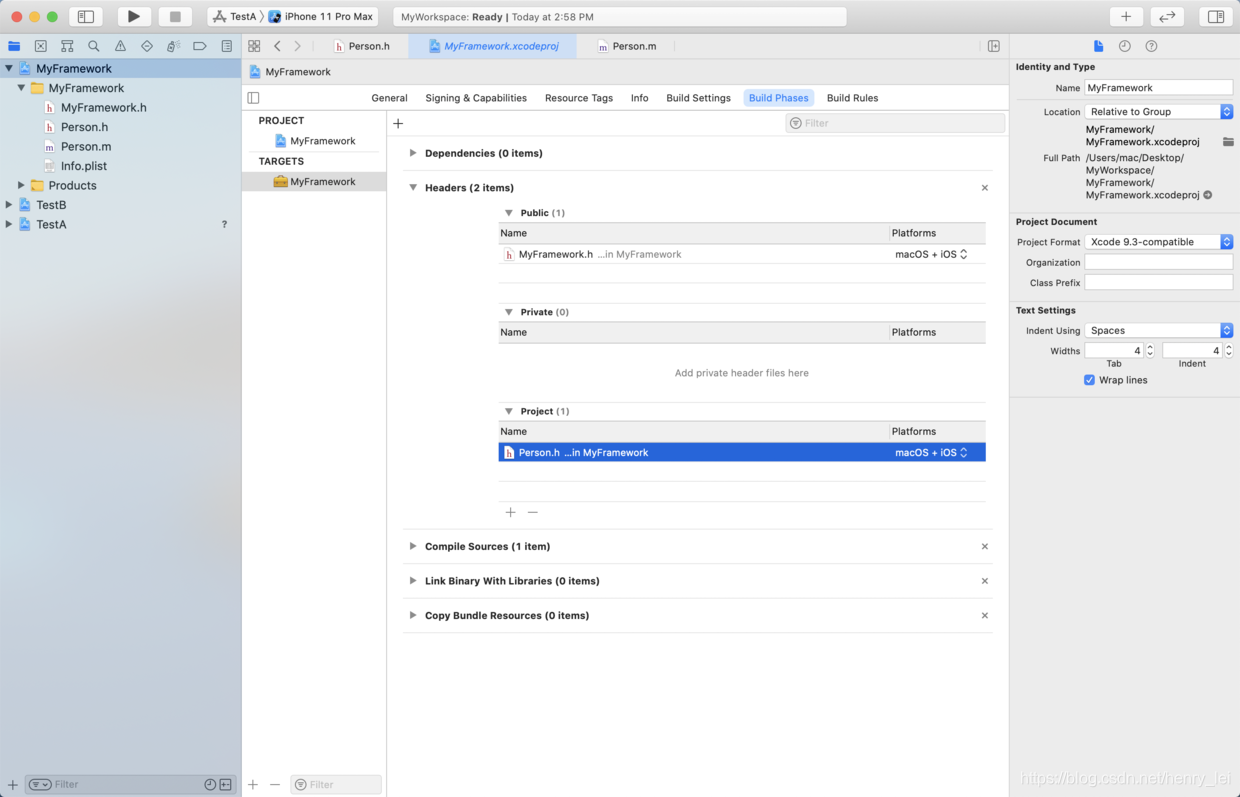Show the Test navigator diamond icon

(147, 46)
